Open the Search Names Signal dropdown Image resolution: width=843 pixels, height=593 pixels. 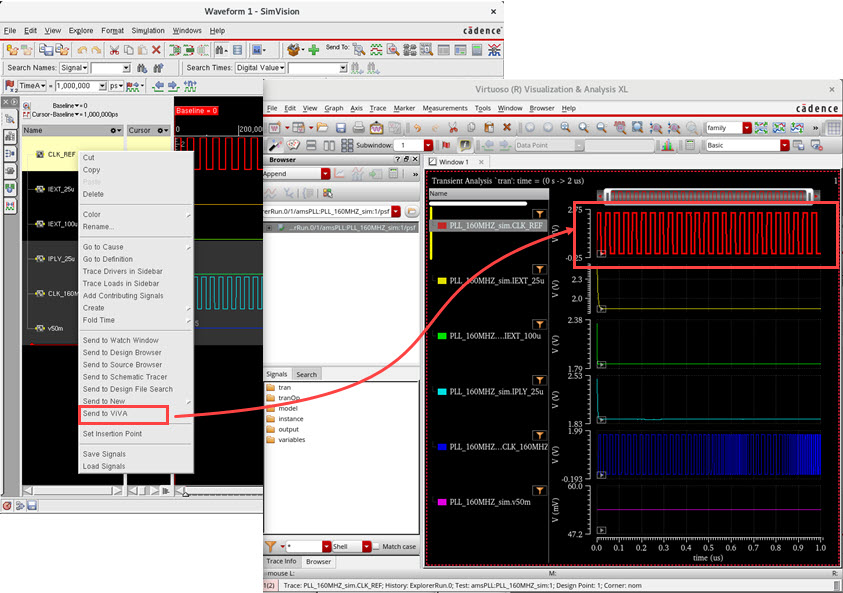74,68
